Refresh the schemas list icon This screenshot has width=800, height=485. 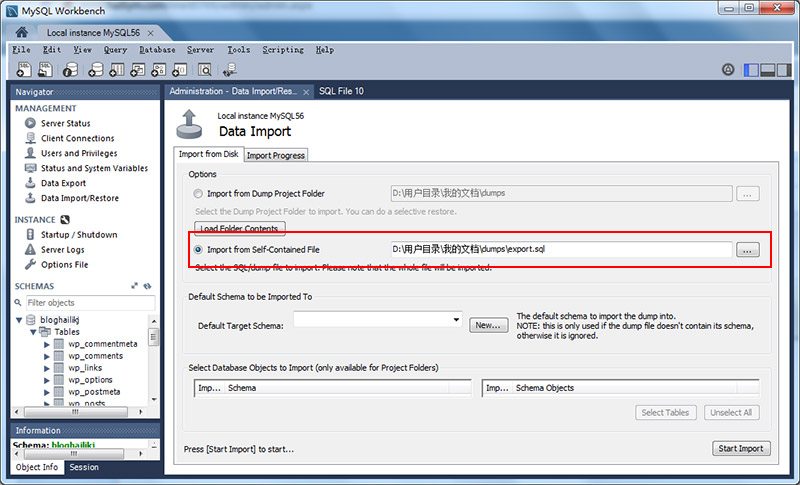point(147,286)
